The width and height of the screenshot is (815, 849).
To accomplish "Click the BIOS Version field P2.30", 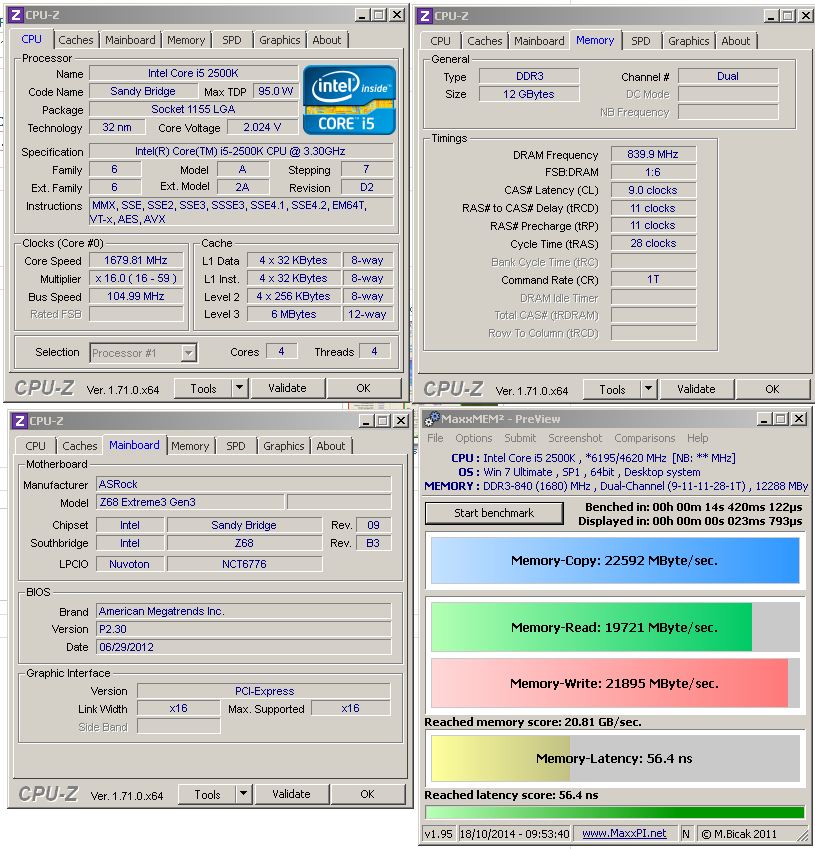I will [244, 629].
